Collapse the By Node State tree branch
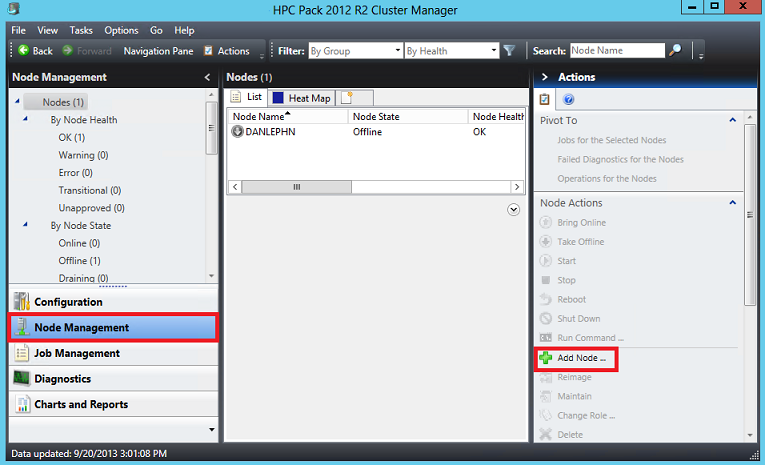Screen dimensions: 765x465 pos(25,225)
